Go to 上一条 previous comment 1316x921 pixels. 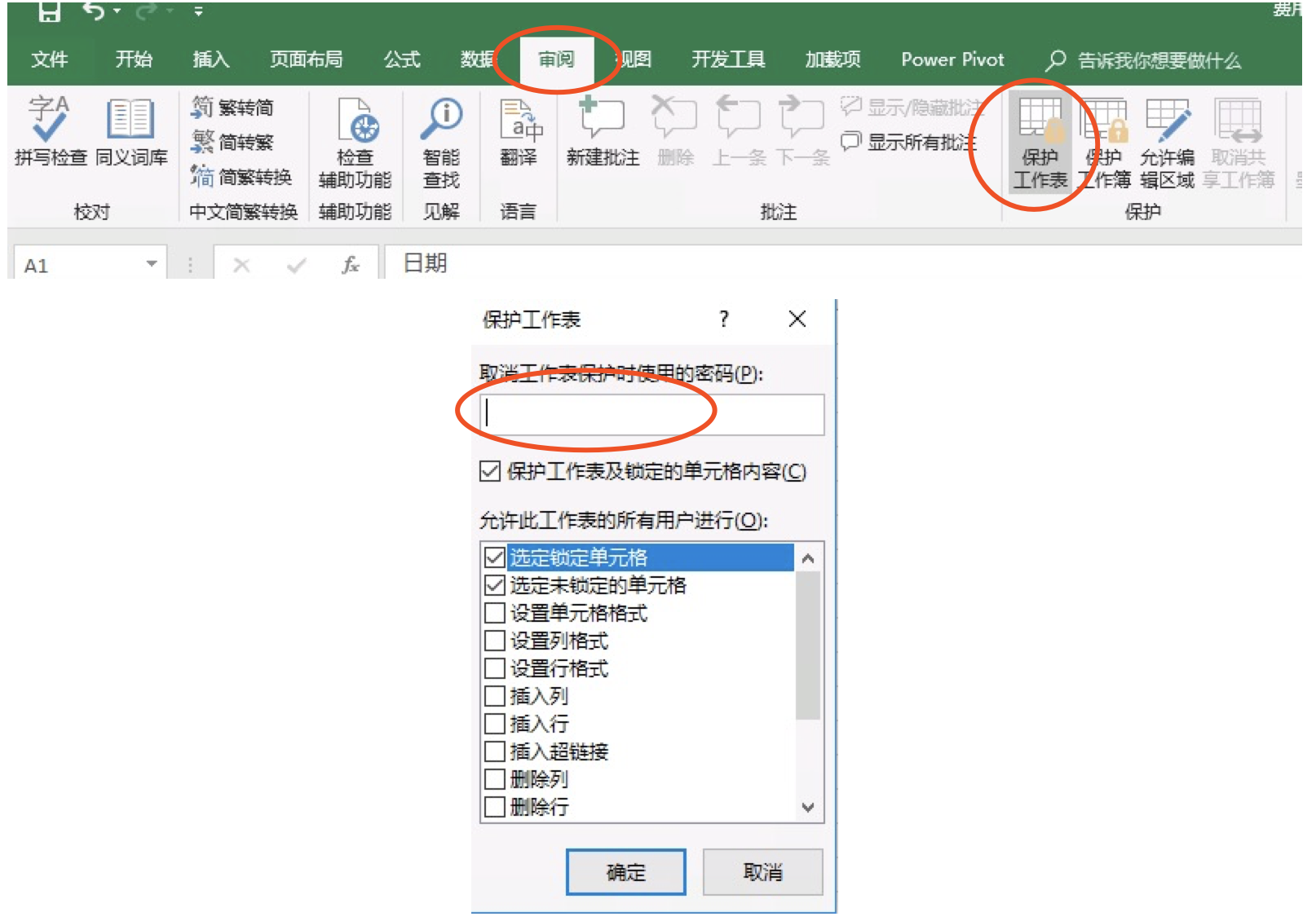(739, 132)
